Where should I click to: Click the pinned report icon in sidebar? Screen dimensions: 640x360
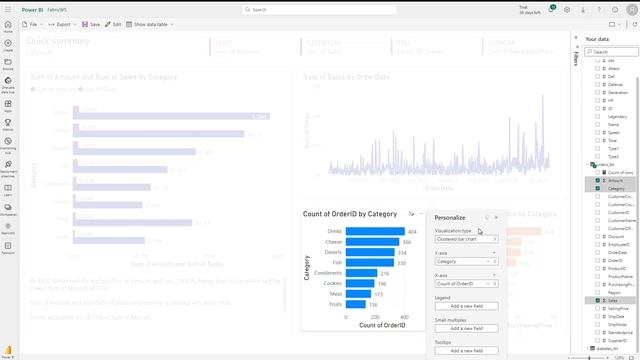point(8,248)
